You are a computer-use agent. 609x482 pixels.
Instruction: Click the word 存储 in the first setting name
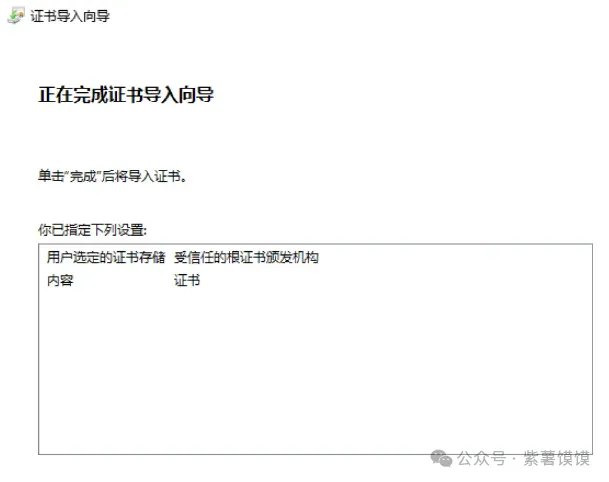(x=152, y=257)
